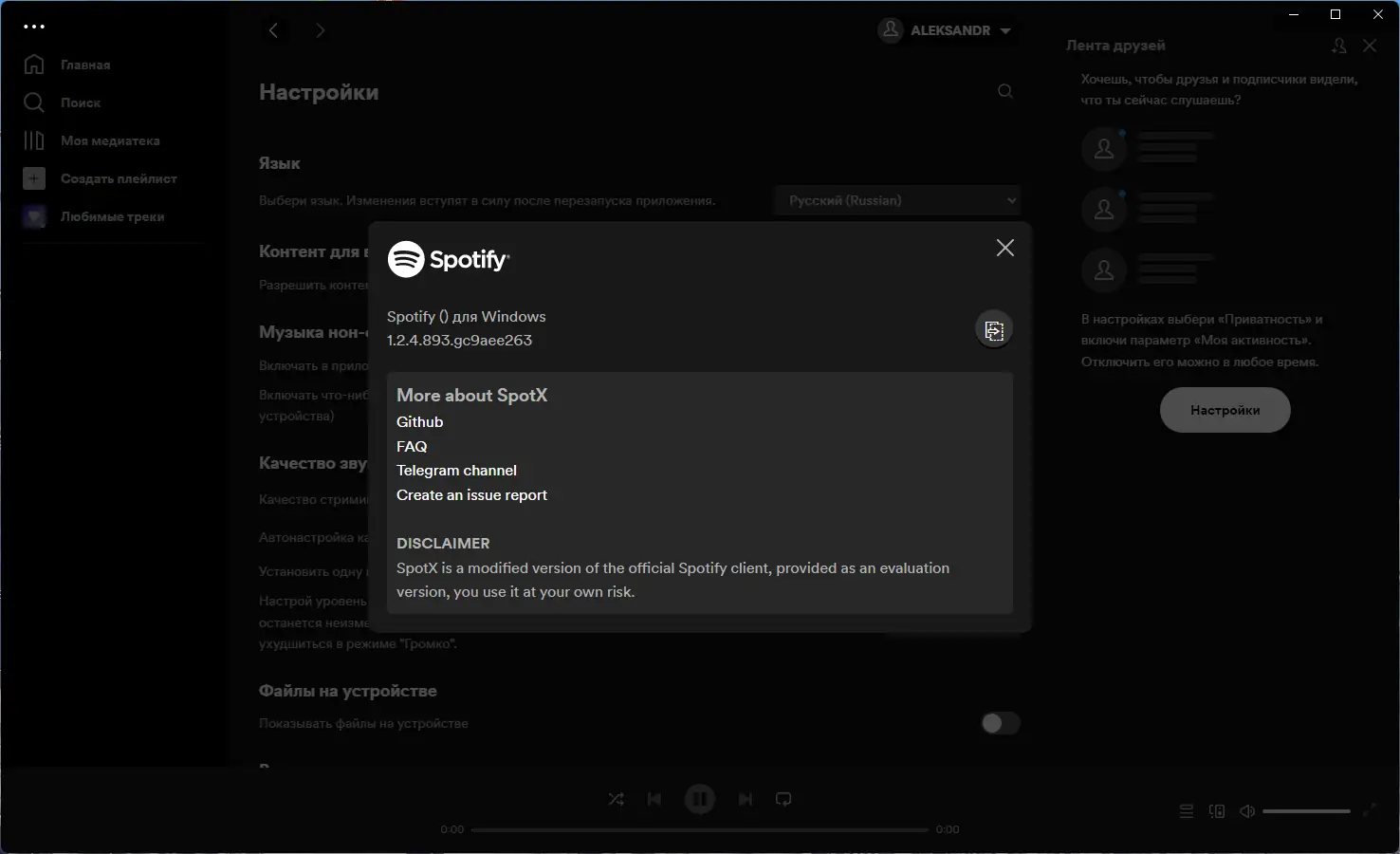Click Создать плейлист plus icon
Screen dimensions: 1400x854
pyautogui.click(x=34, y=178)
